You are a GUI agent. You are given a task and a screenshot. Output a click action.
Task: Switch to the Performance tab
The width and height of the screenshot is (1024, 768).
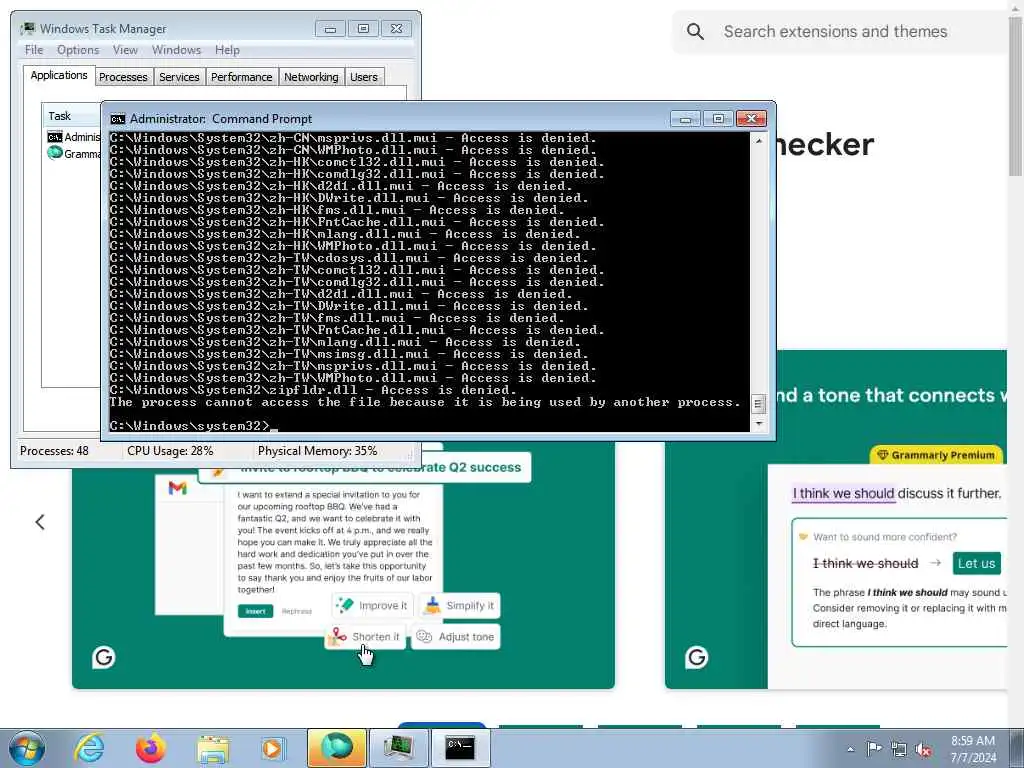242,77
